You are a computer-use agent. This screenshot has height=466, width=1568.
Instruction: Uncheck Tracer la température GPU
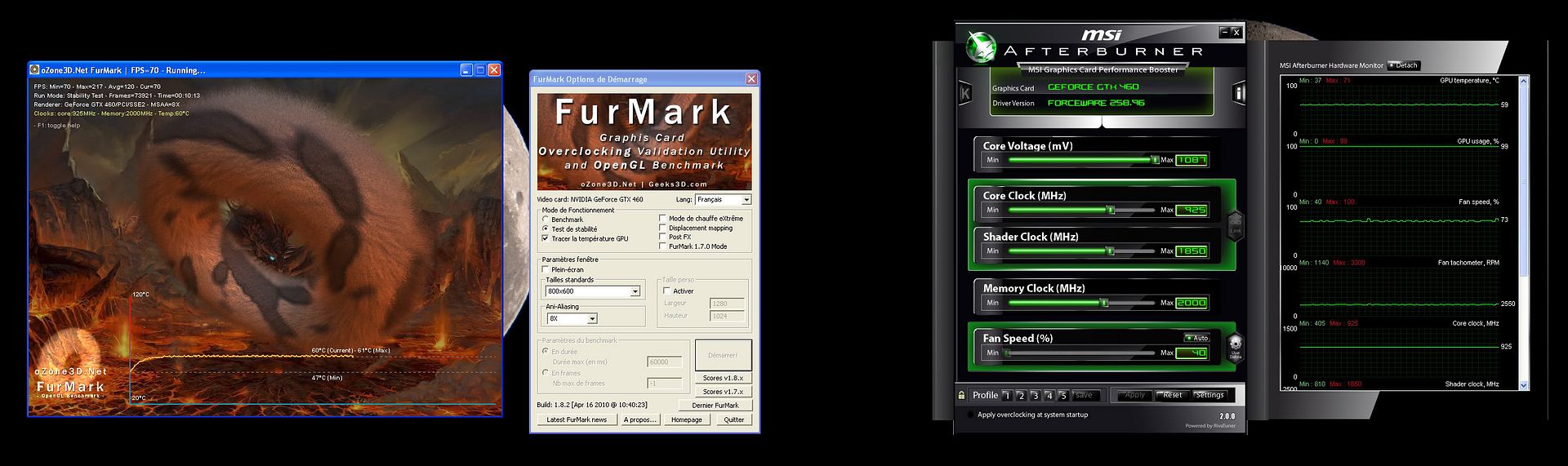(546, 238)
